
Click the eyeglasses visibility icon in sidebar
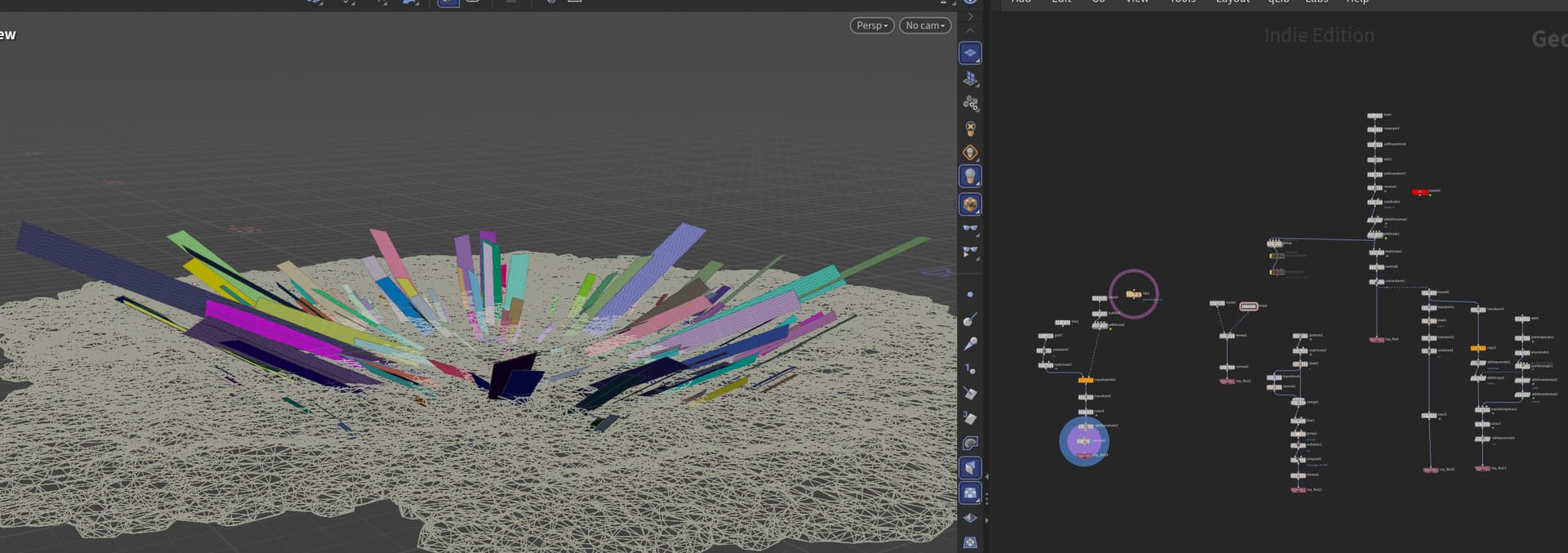(970, 229)
